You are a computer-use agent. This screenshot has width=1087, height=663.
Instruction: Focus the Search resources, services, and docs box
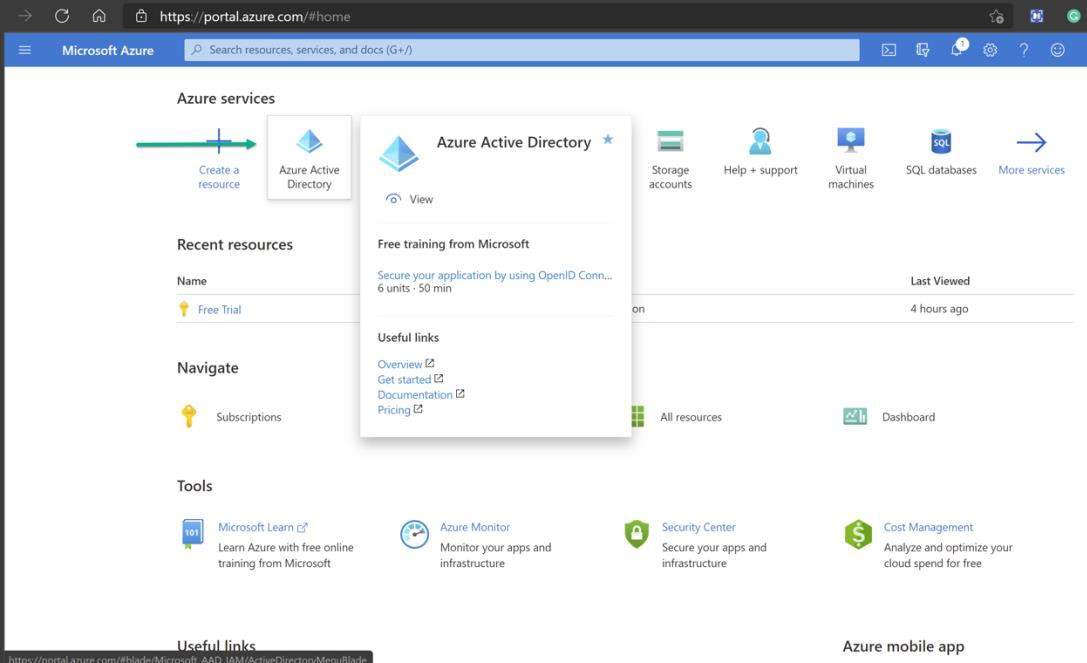coord(521,50)
